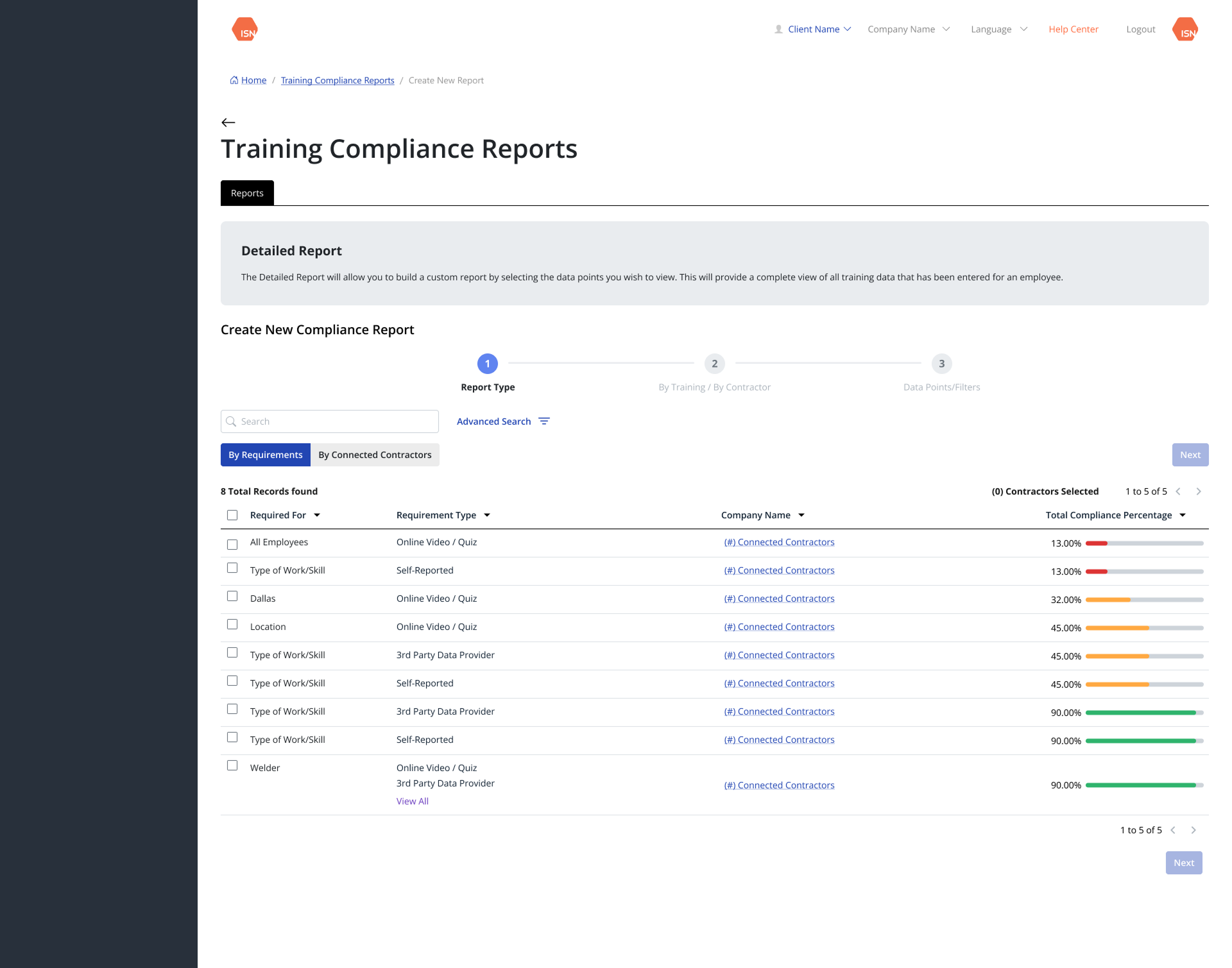Open Connected Contractors link for Location row
Screen dimensions: 1232x968
[x=779, y=627]
